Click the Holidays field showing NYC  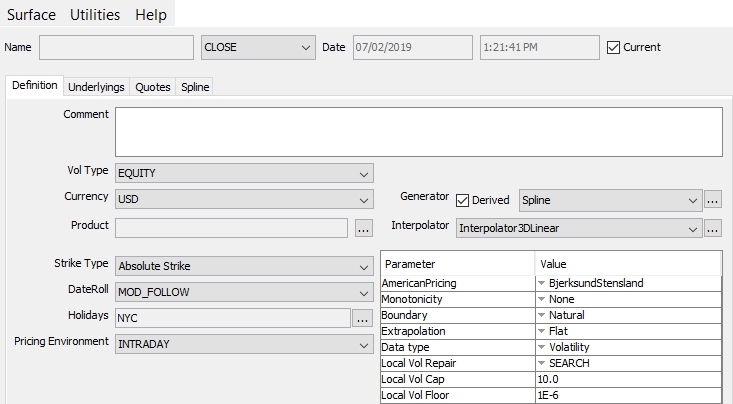click(x=233, y=318)
